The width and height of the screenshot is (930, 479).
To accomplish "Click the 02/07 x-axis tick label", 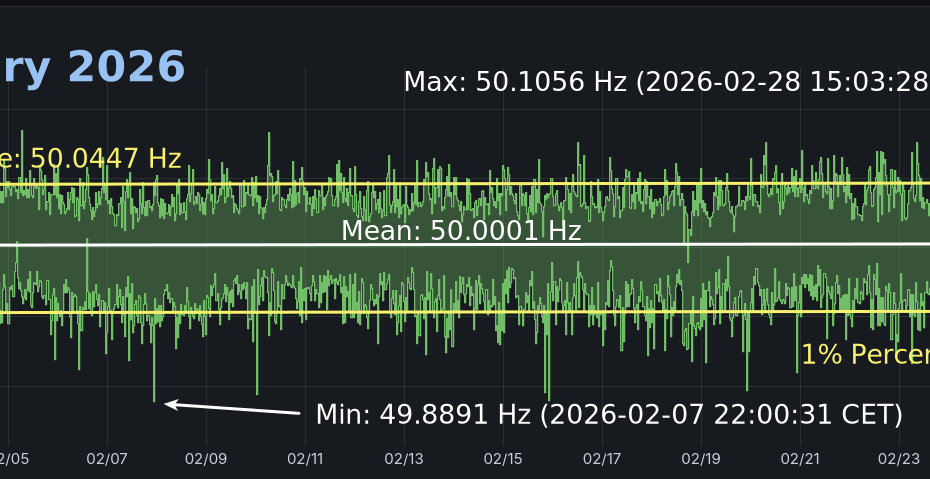I will click(x=107, y=459).
